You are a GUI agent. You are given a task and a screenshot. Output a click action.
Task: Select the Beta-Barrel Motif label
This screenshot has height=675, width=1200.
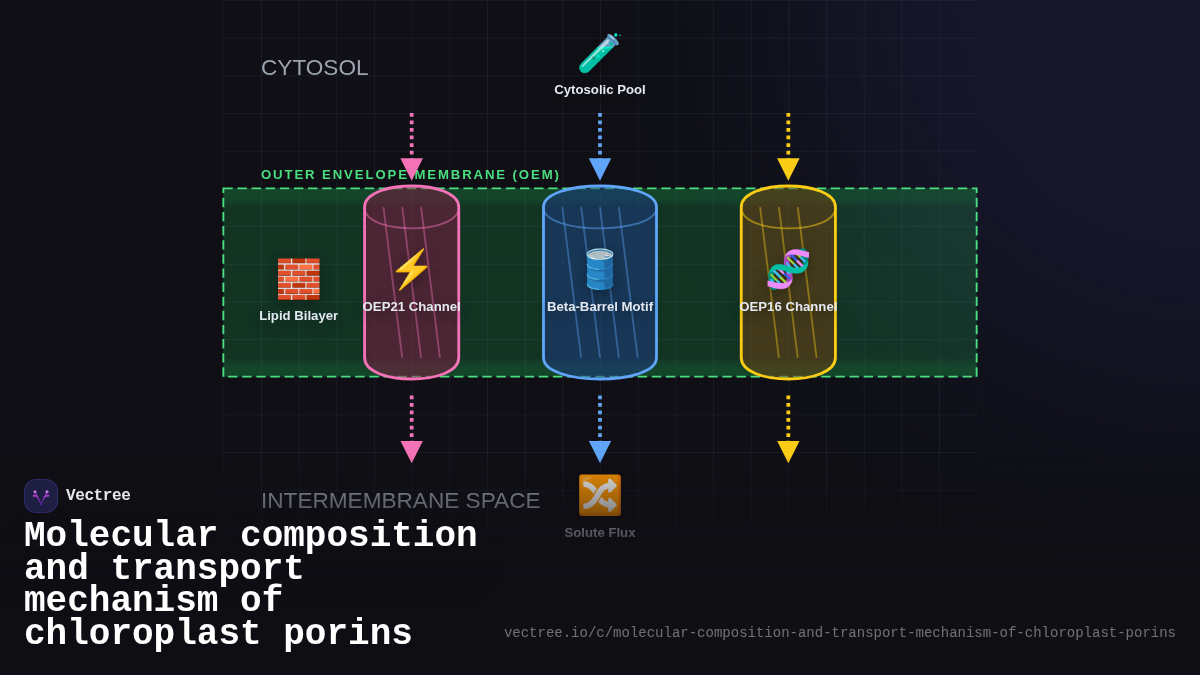pyautogui.click(x=599, y=307)
